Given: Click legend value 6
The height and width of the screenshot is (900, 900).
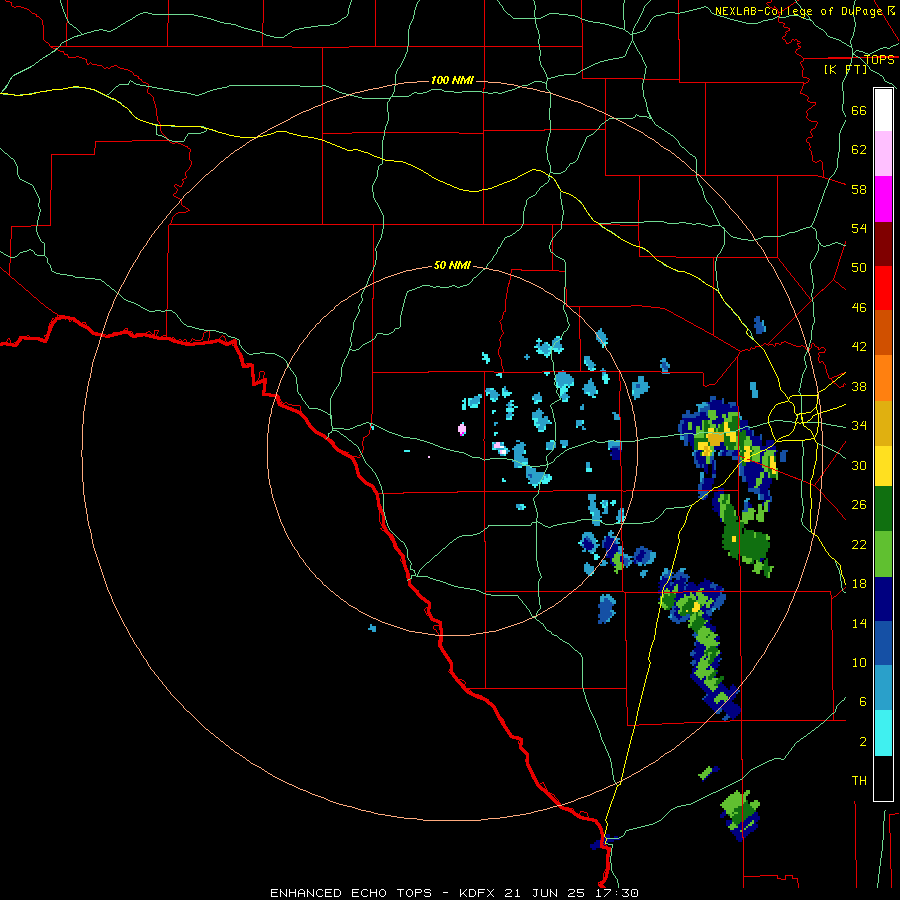Looking at the screenshot, I should click(x=863, y=701).
